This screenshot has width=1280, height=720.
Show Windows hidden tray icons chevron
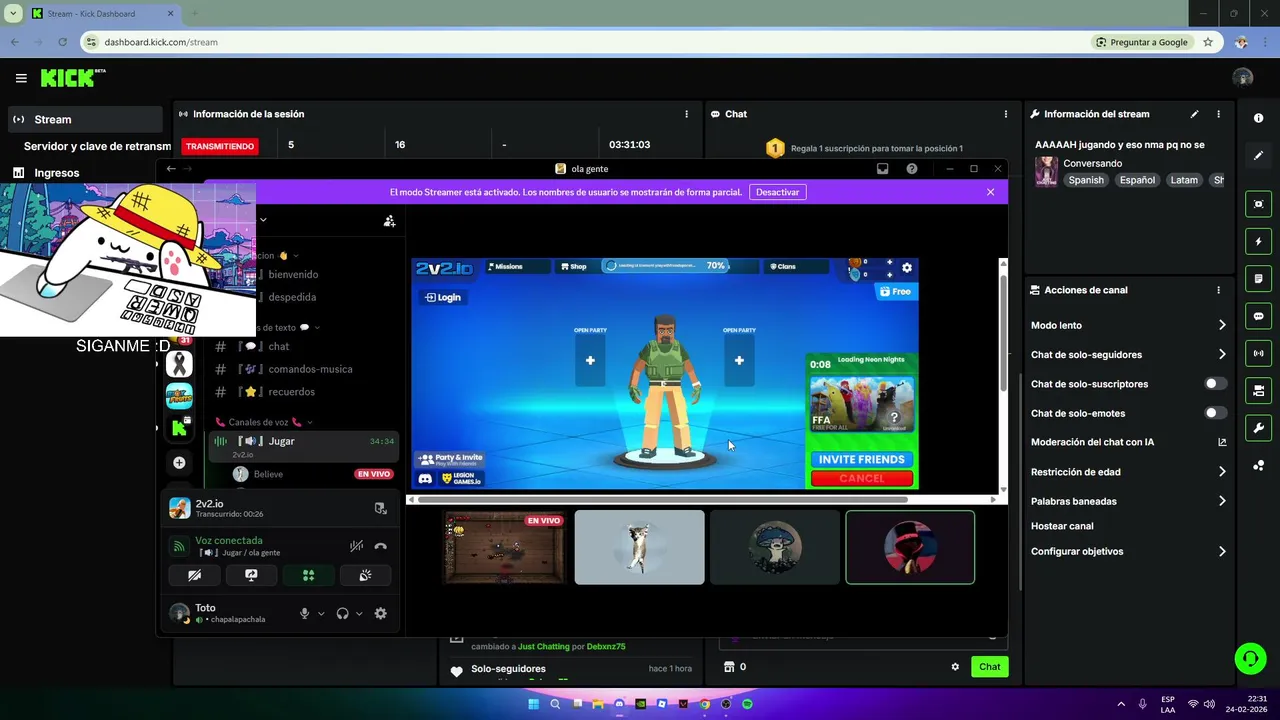(x=1120, y=704)
